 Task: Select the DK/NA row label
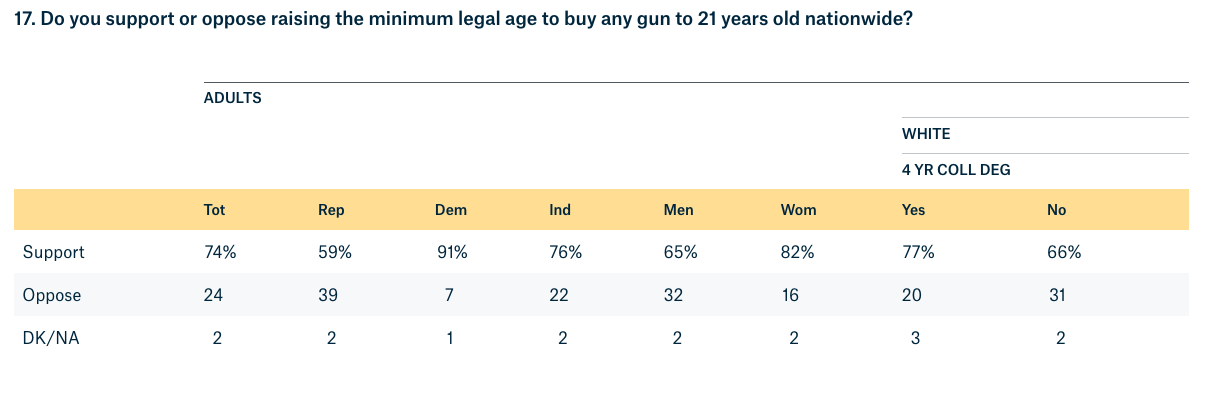(x=51, y=339)
